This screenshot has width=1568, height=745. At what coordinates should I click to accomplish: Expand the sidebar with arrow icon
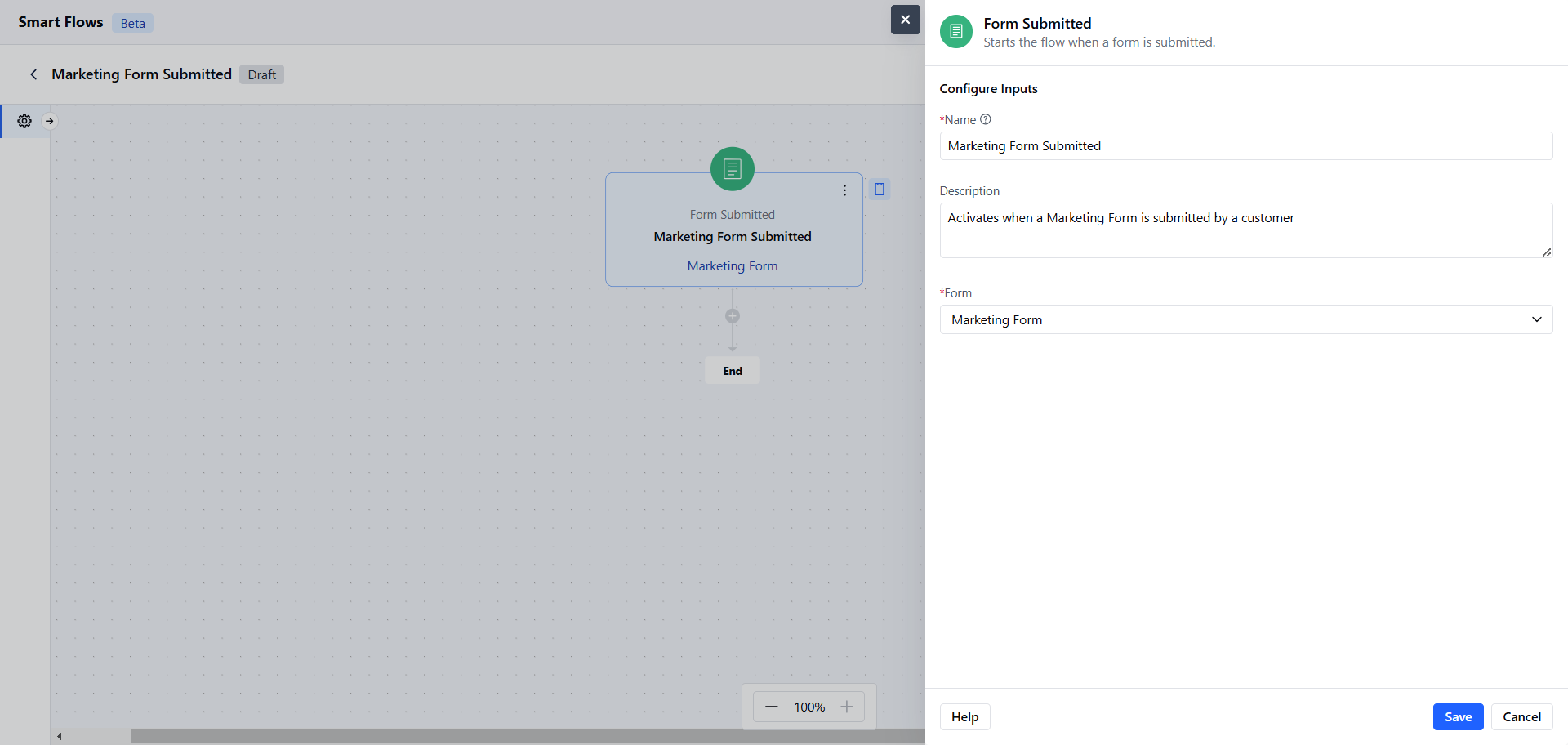(x=50, y=121)
